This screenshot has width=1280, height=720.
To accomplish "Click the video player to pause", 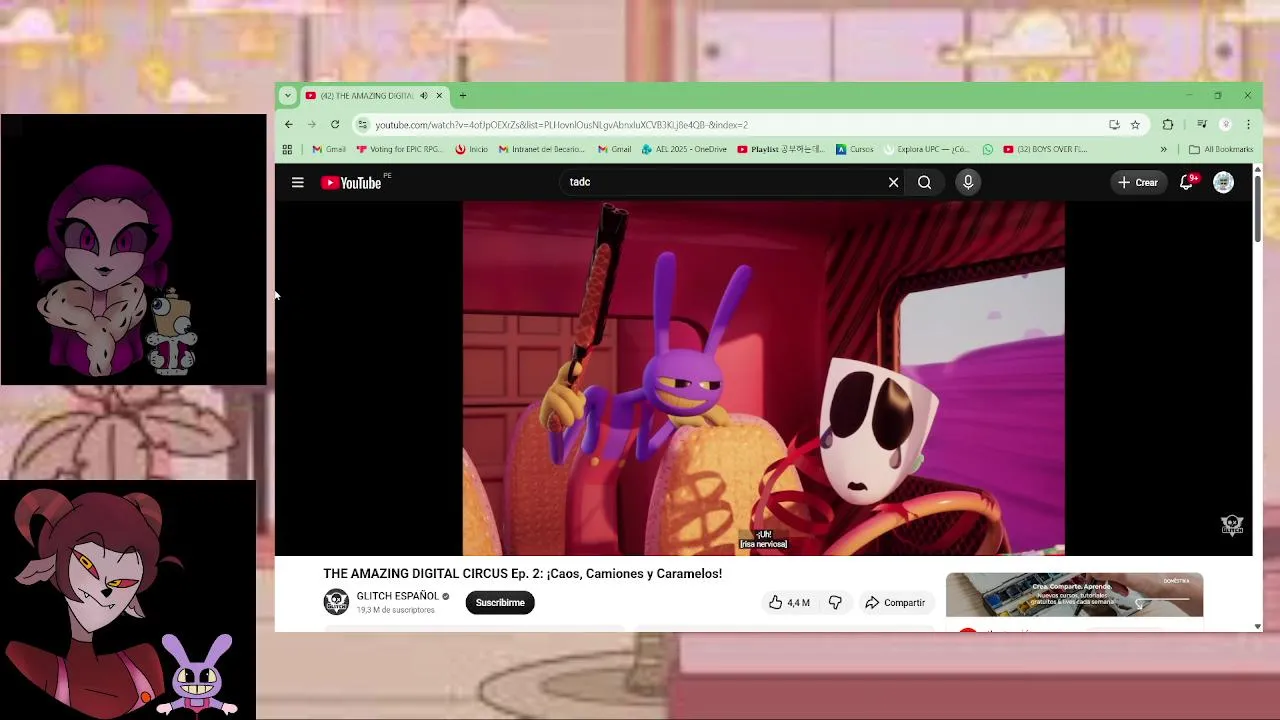I will (763, 378).
